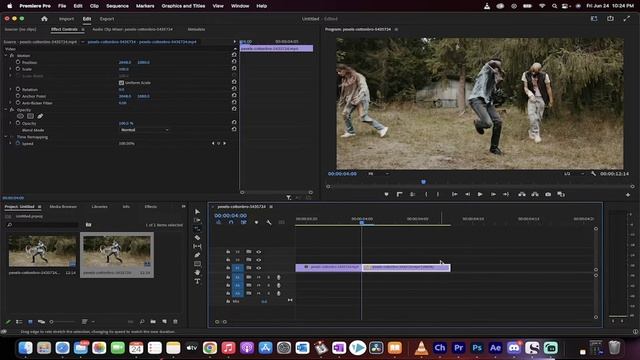
Task: Open the Quick Export icon top right
Action: [610, 19]
